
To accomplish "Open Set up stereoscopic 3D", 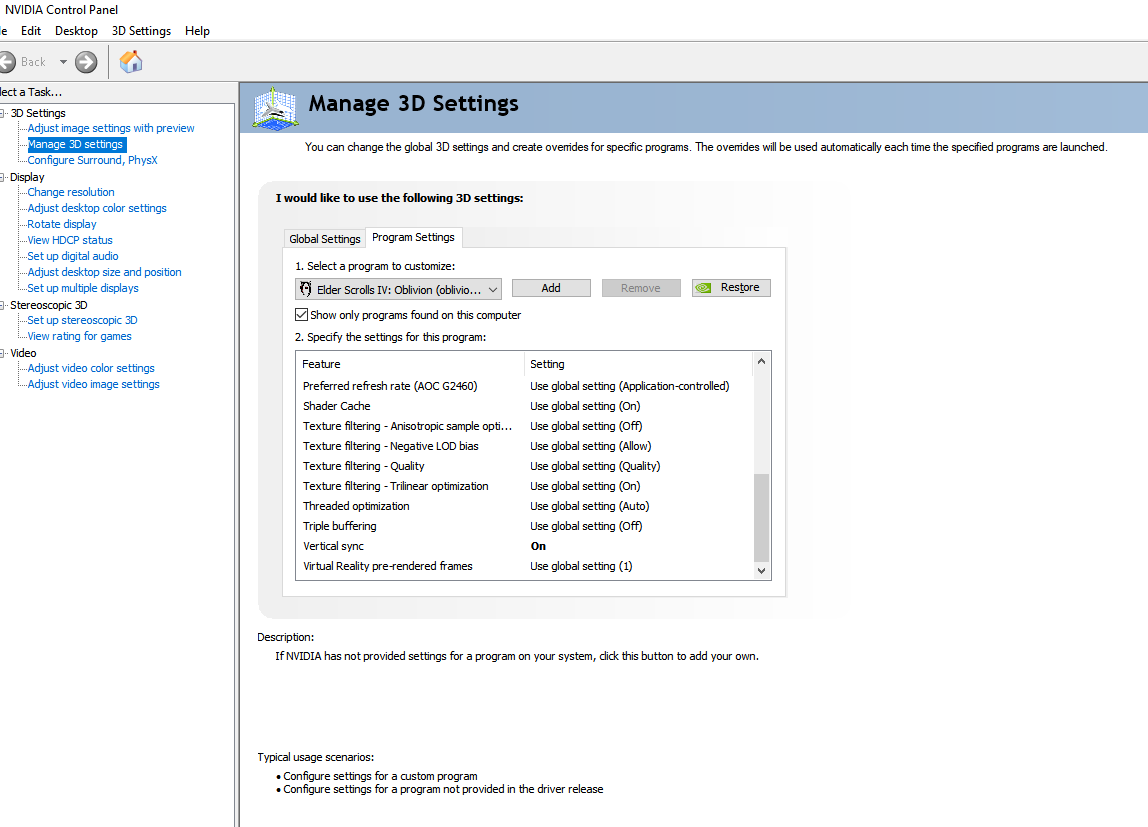I will pos(82,320).
